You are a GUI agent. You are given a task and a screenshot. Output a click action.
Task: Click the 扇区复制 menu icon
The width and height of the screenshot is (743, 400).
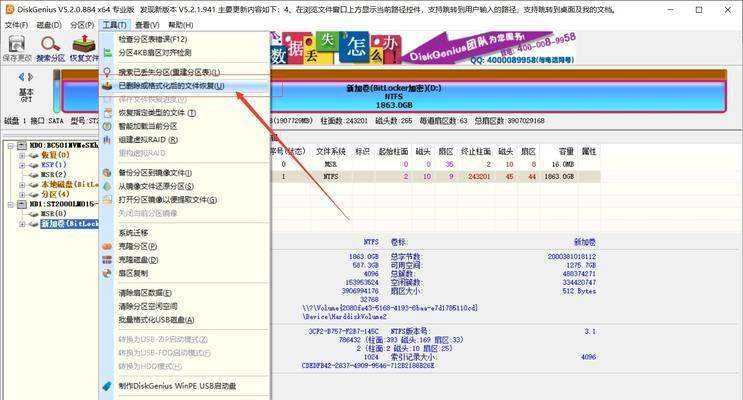click(x=108, y=273)
